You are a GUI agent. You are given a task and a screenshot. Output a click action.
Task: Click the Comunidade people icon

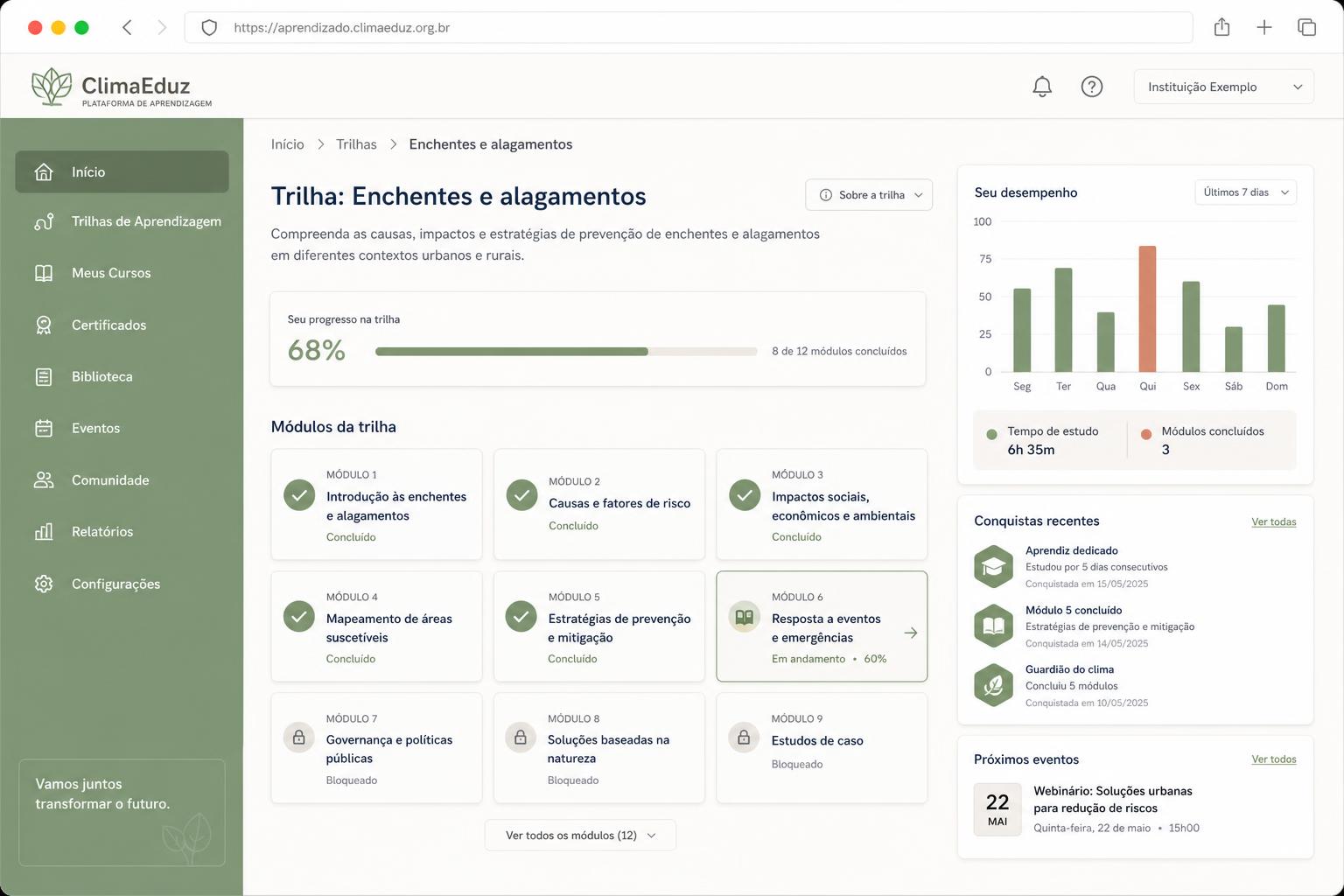coord(44,480)
